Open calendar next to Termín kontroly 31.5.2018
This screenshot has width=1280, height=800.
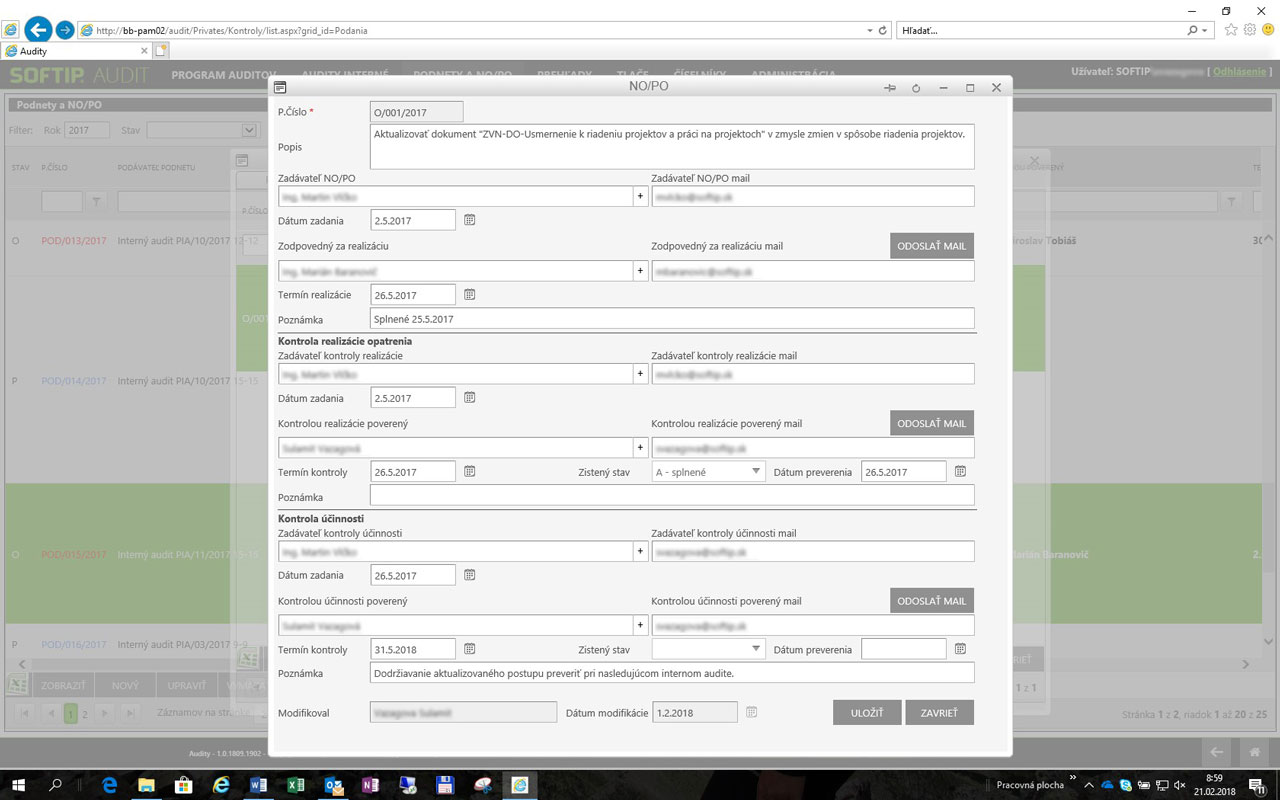(x=469, y=649)
